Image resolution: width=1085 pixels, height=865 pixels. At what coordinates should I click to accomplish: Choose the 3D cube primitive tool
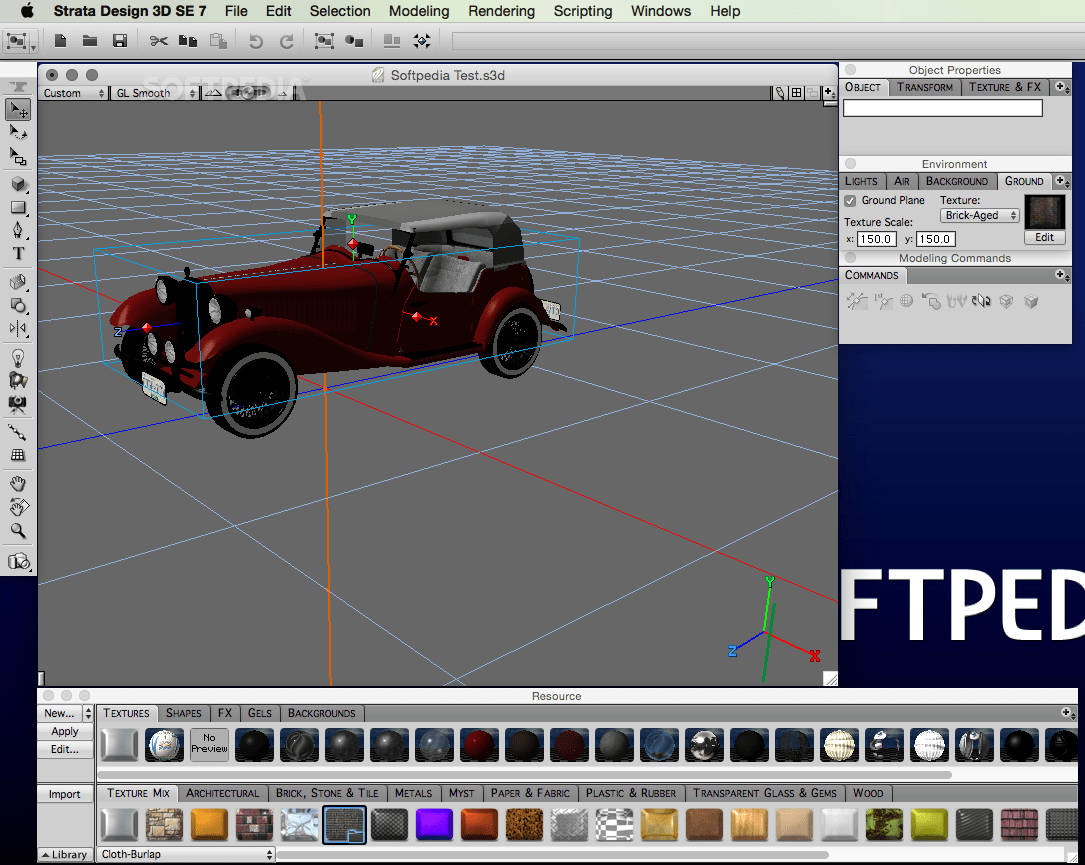pos(18,184)
